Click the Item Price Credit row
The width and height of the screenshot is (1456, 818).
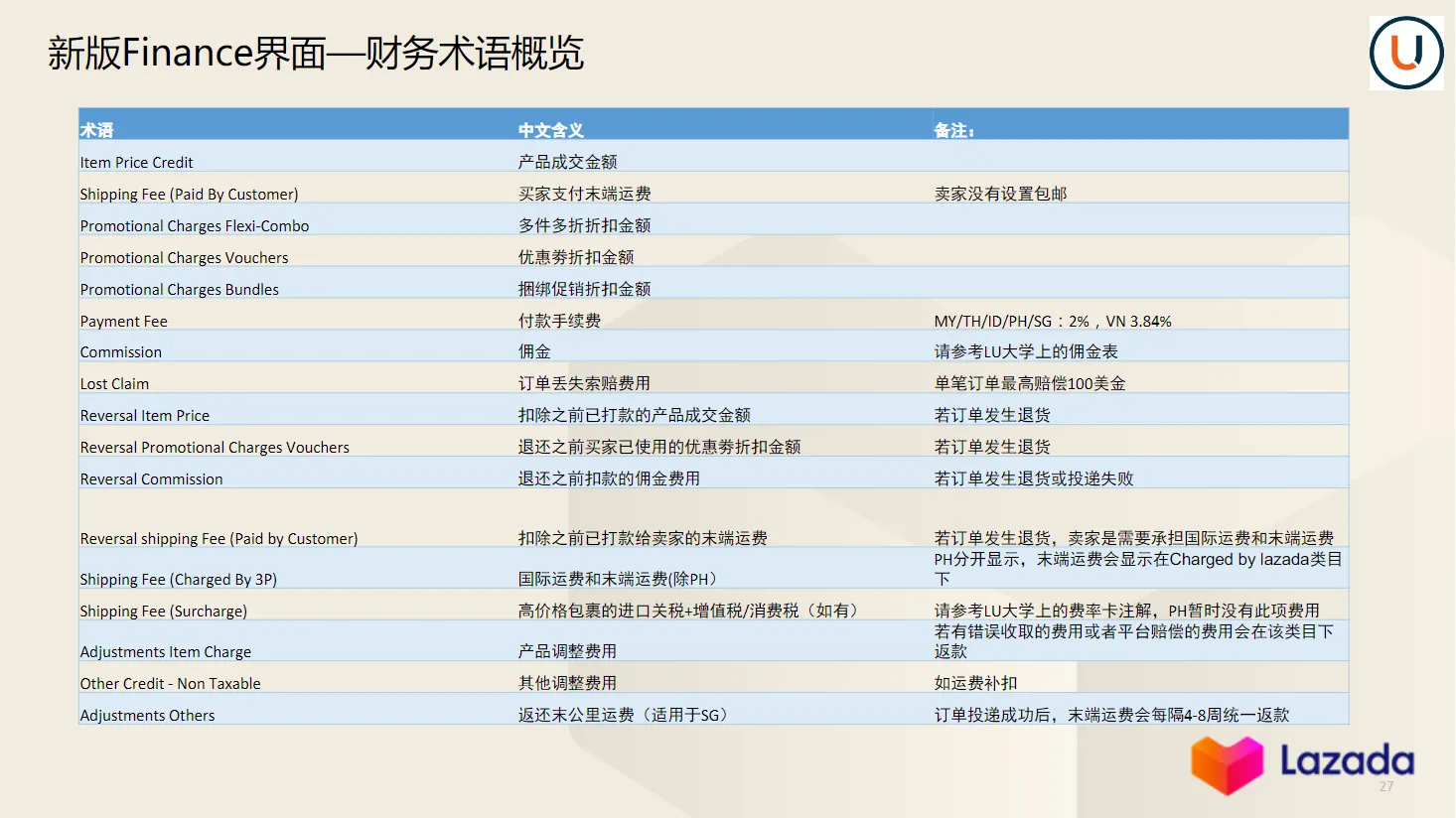coord(136,162)
